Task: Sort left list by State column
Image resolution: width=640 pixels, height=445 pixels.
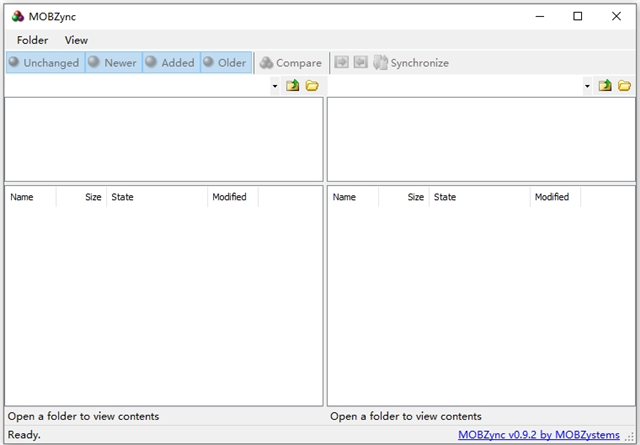Action: [x=157, y=197]
